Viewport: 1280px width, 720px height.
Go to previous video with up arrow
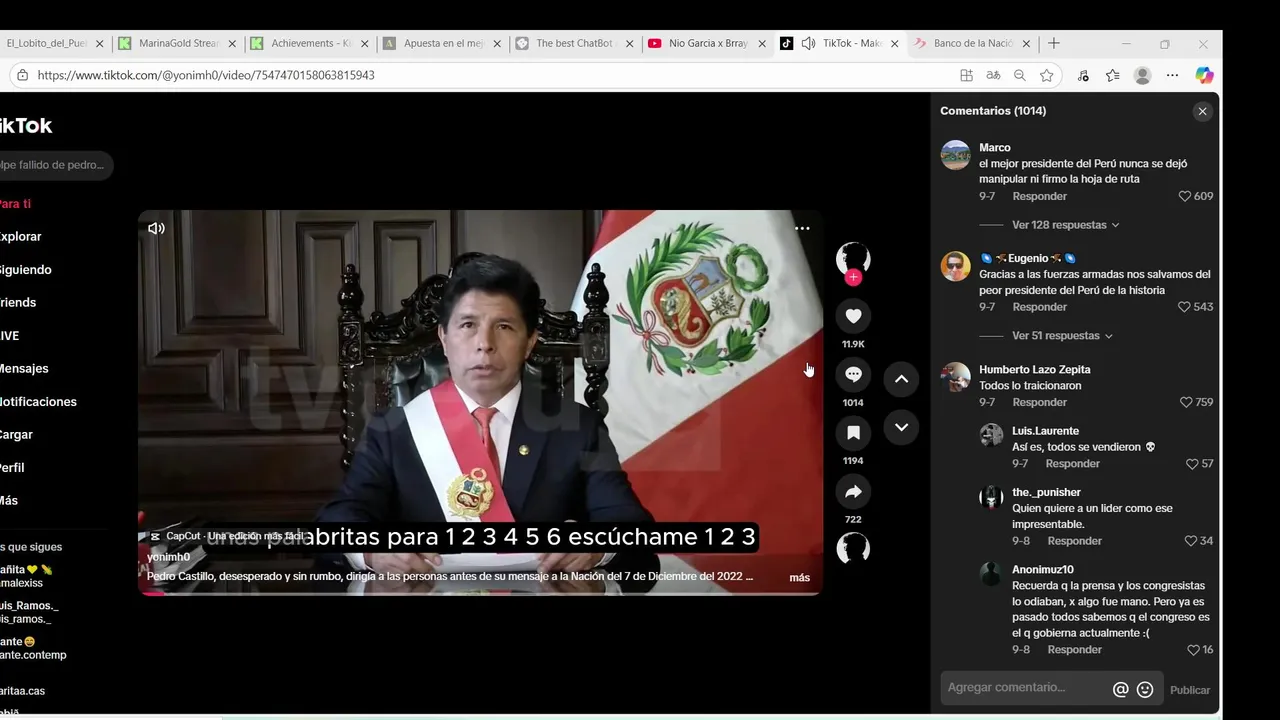[x=901, y=379]
